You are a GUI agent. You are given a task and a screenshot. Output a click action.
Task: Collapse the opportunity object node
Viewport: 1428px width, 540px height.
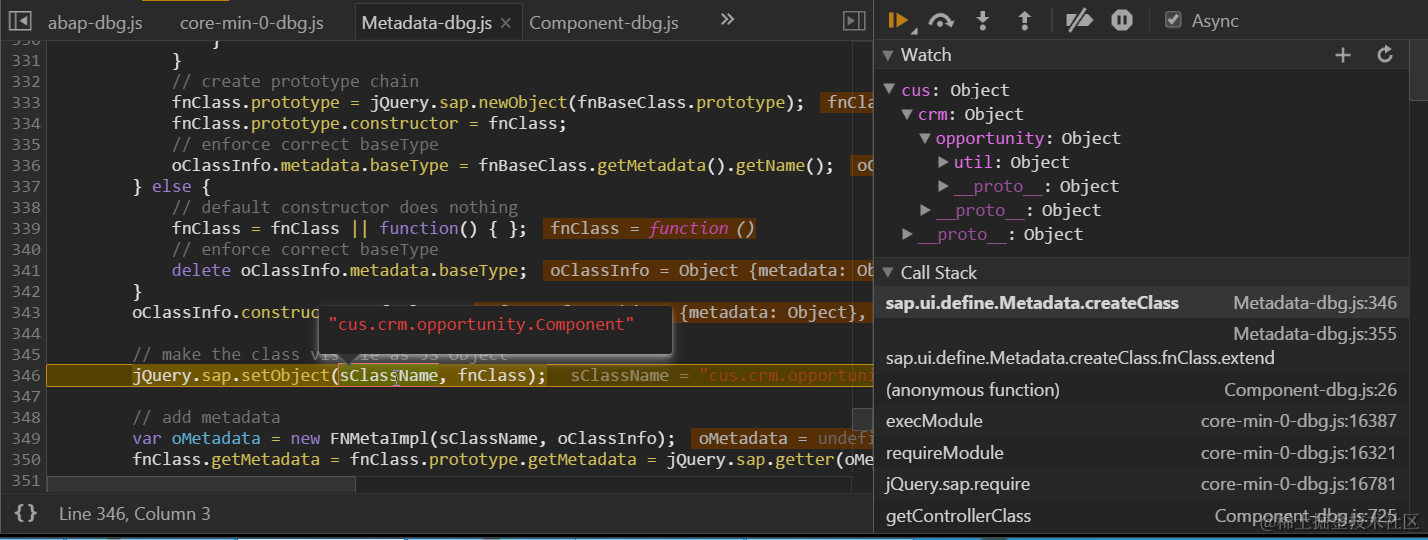(x=925, y=138)
